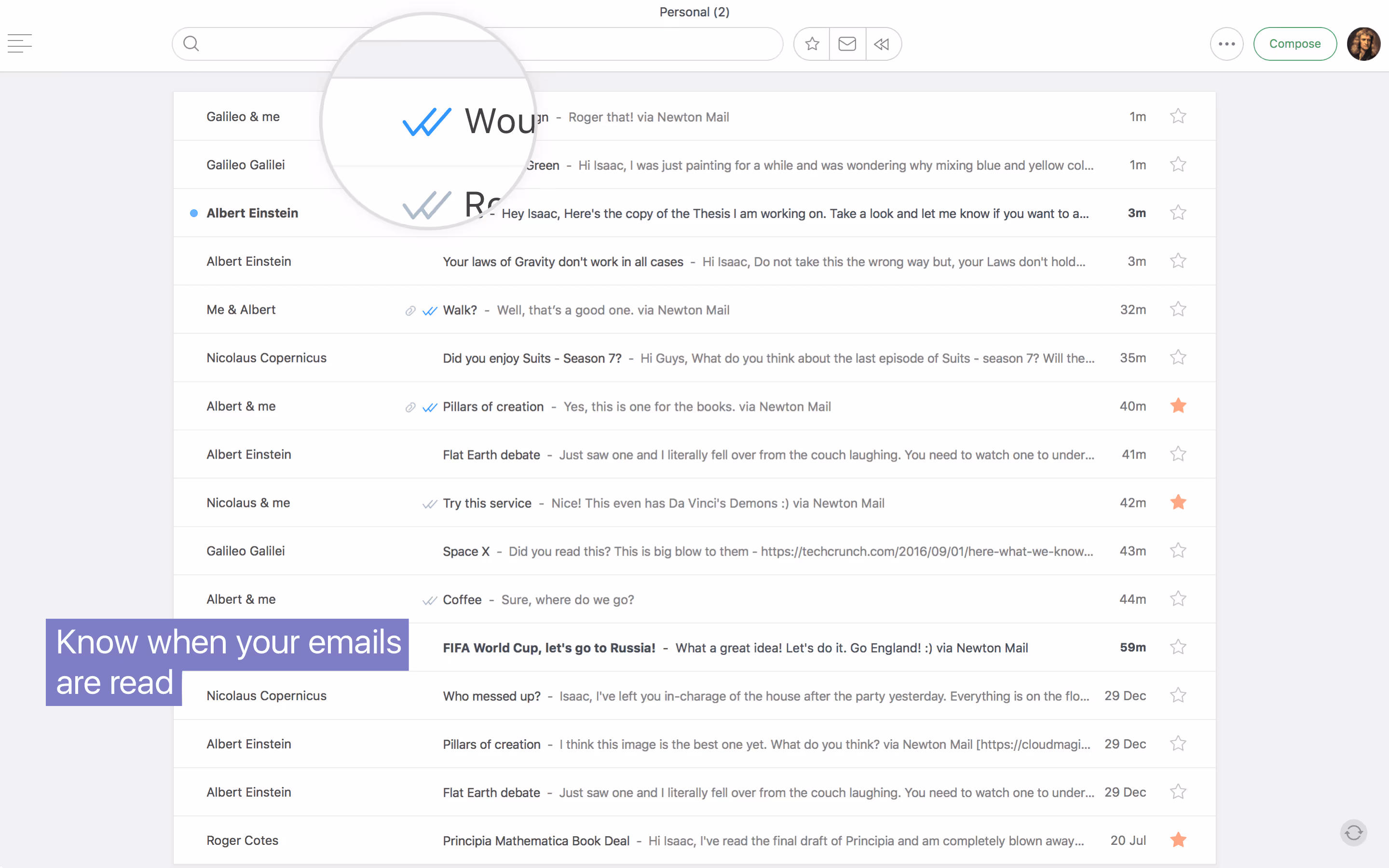Open the three-dot more options menu
The image size is (1389, 868).
pyautogui.click(x=1226, y=43)
